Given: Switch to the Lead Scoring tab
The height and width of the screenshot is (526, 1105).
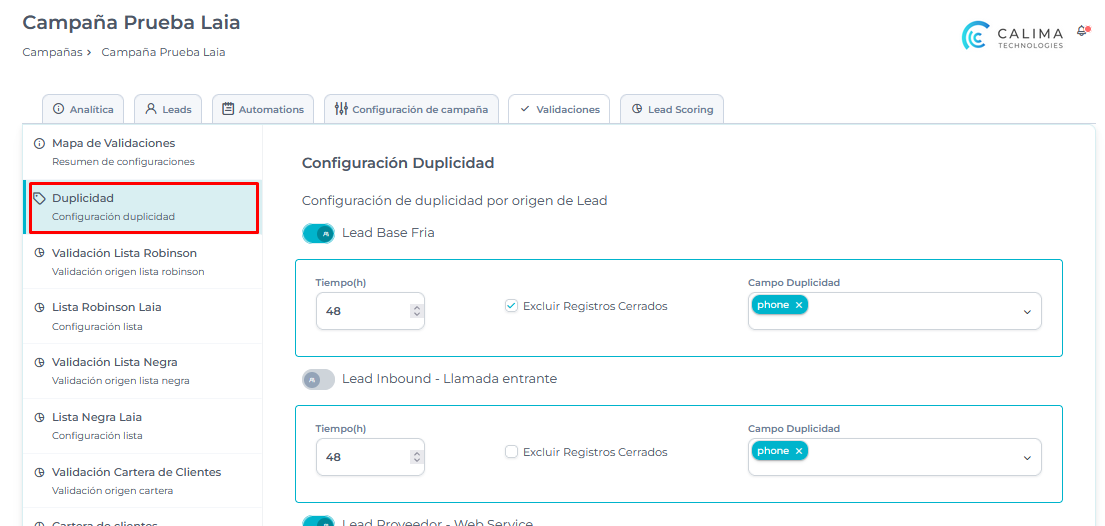Looking at the screenshot, I should (x=671, y=109).
